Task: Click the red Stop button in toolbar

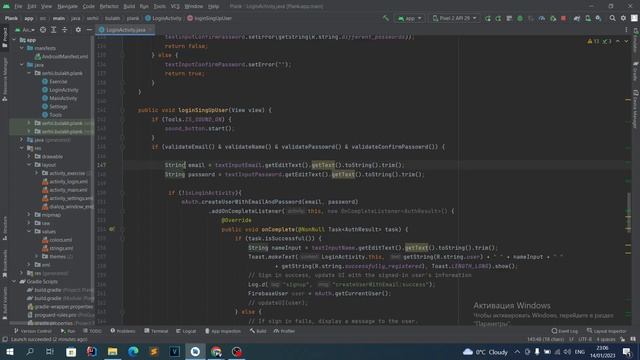Action: tap(563, 18)
